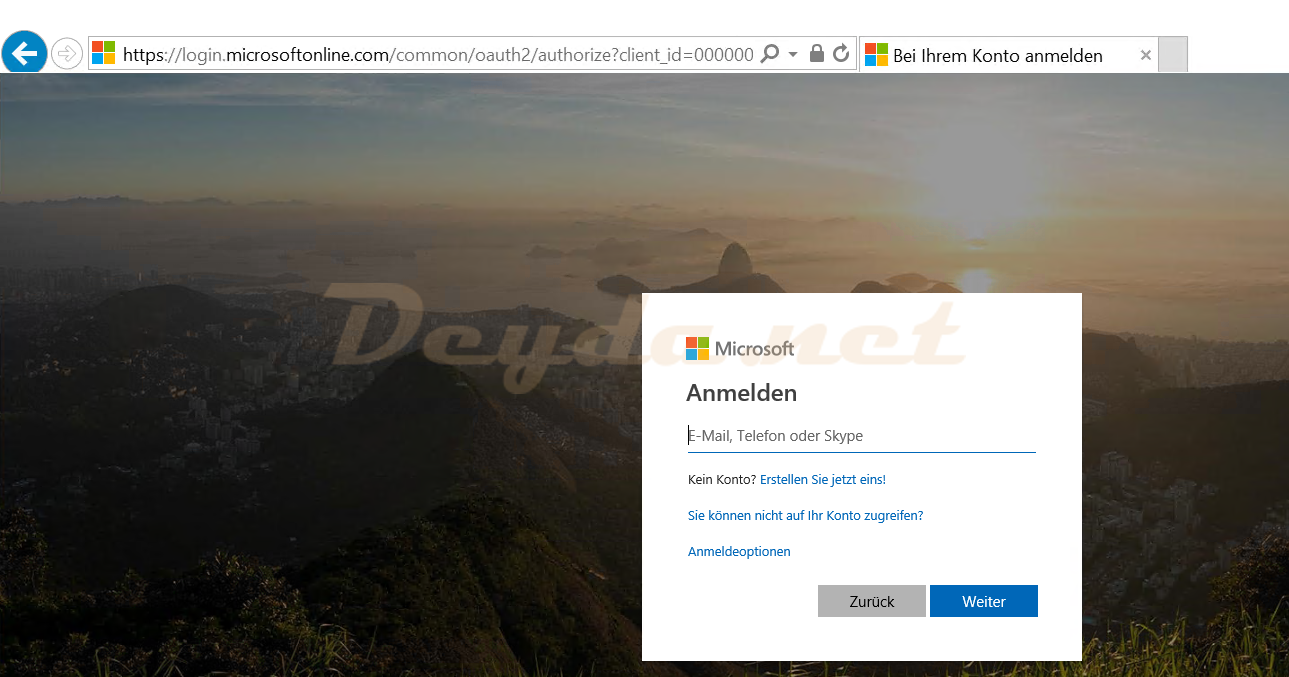Refresh the page with reload icon
The image size is (1289, 677).
pos(842,54)
